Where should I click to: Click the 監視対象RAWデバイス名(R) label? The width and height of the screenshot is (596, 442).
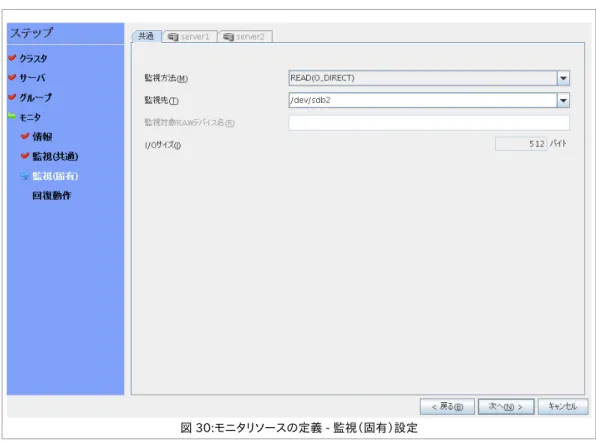190,123
